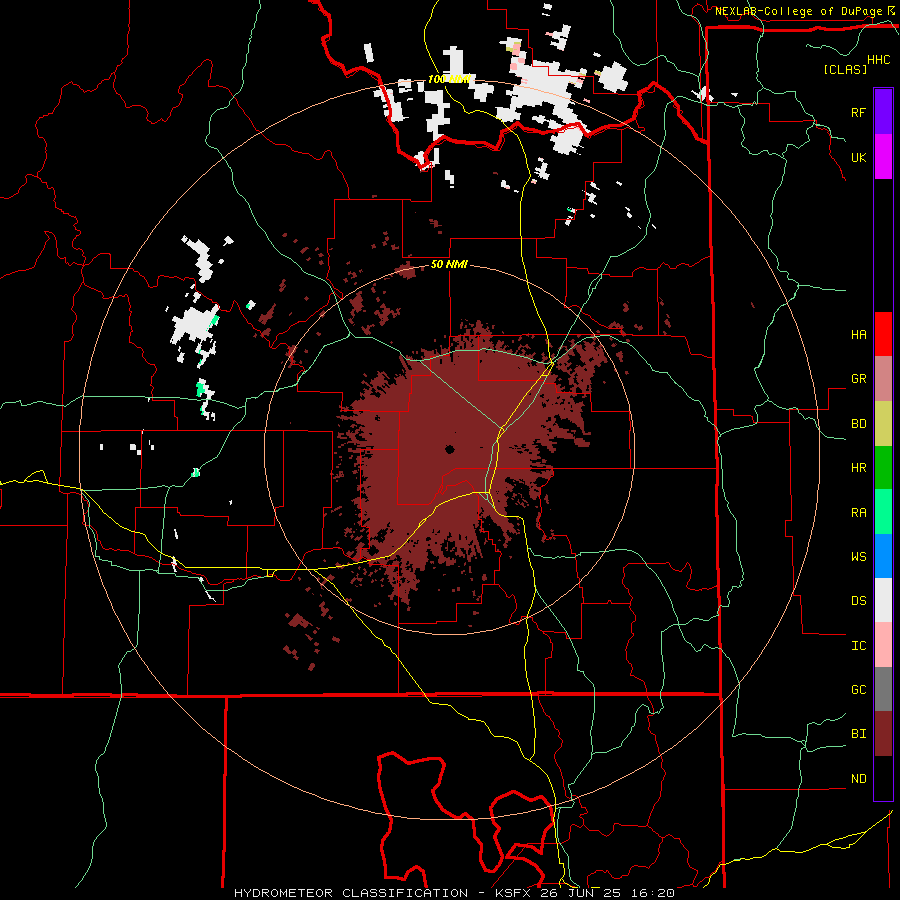Click the RA light green legend swatch
This screenshot has width=900, height=900.
tap(883, 512)
